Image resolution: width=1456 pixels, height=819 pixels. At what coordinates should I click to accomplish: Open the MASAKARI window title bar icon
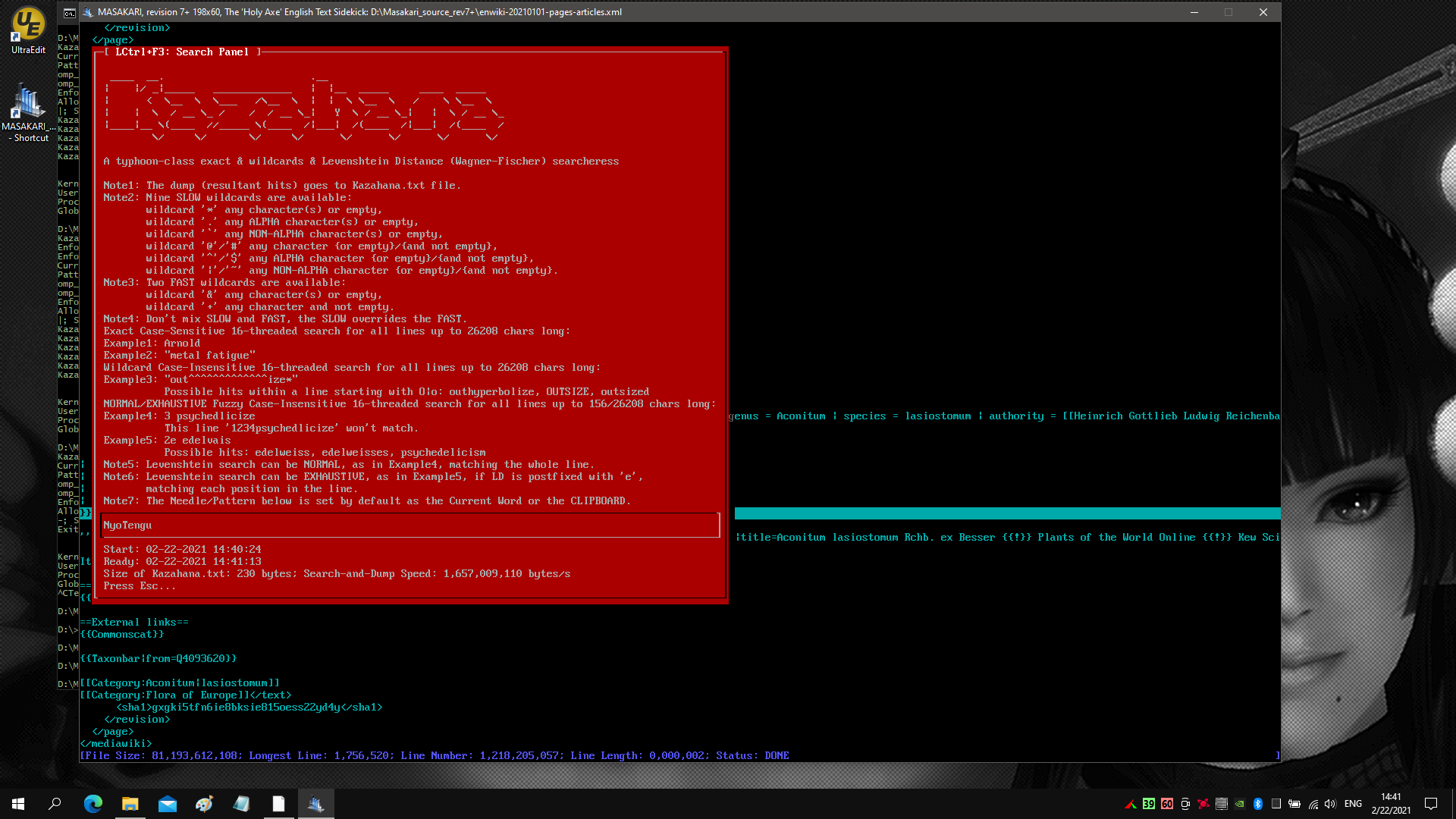tap(87, 12)
